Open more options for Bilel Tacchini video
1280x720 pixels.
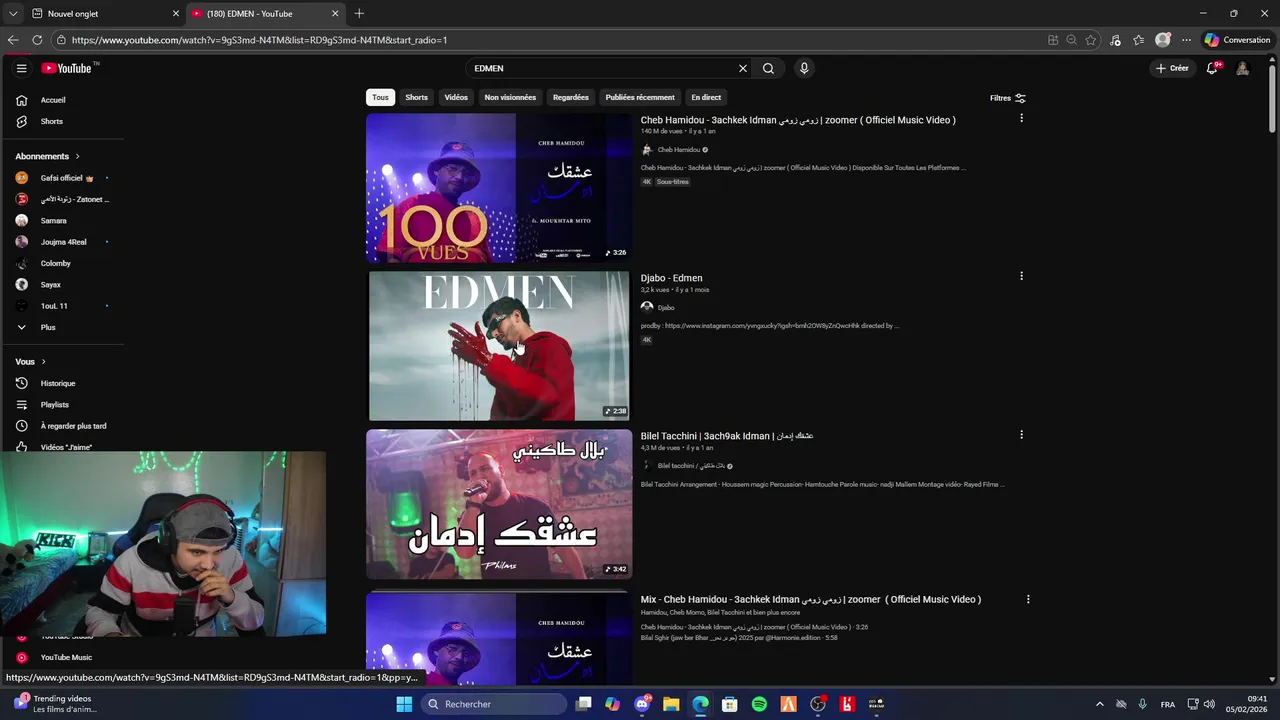coord(1021,435)
